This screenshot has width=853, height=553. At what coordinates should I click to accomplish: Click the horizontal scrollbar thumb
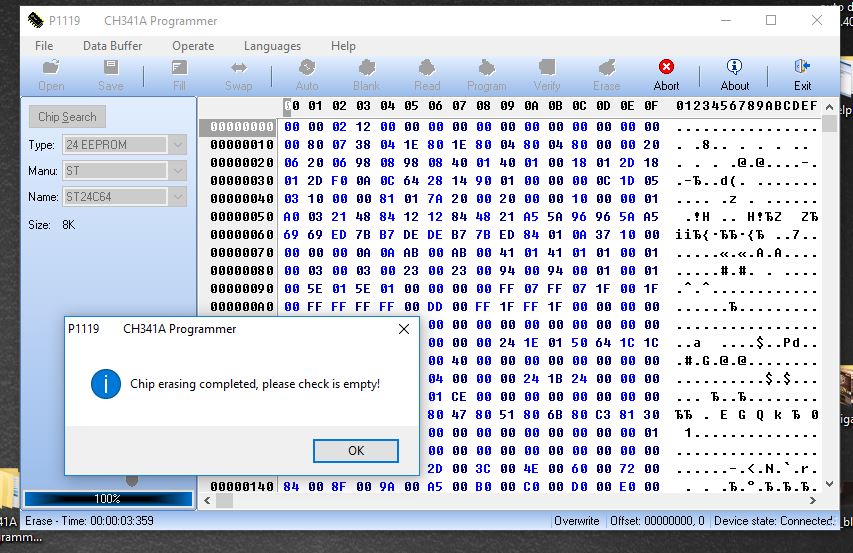(x=225, y=501)
